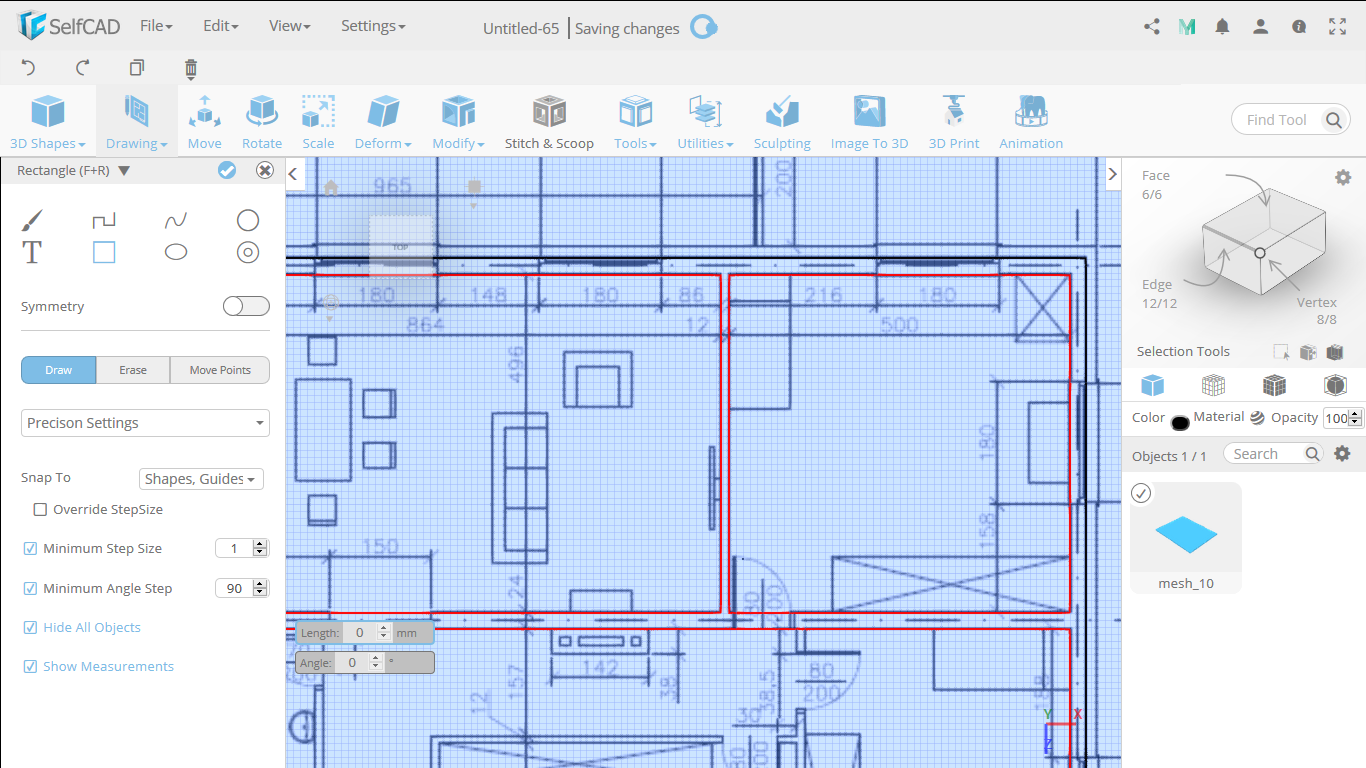Image resolution: width=1366 pixels, height=768 pixels.
Task: Open the View menu
Action: click(289, 26)
